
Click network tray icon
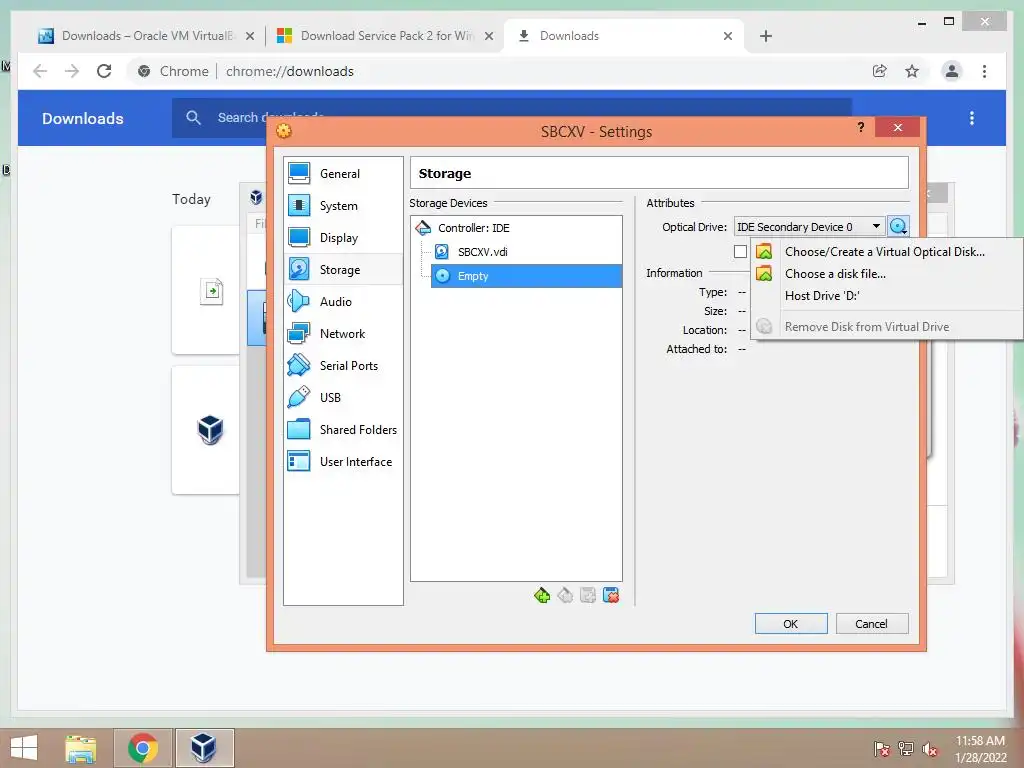[x=906, y=749]
